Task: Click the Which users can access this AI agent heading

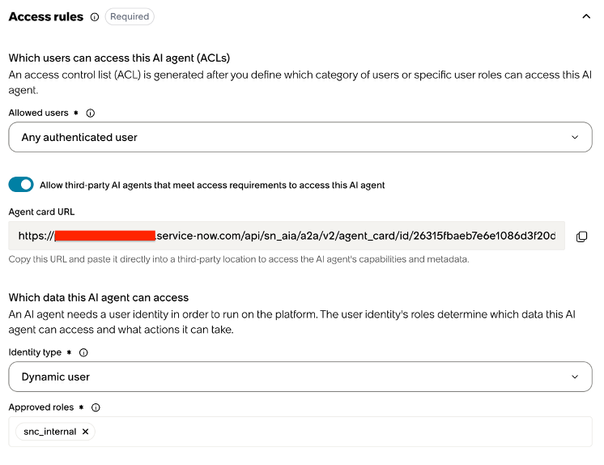Action: (x=119, y=58)
